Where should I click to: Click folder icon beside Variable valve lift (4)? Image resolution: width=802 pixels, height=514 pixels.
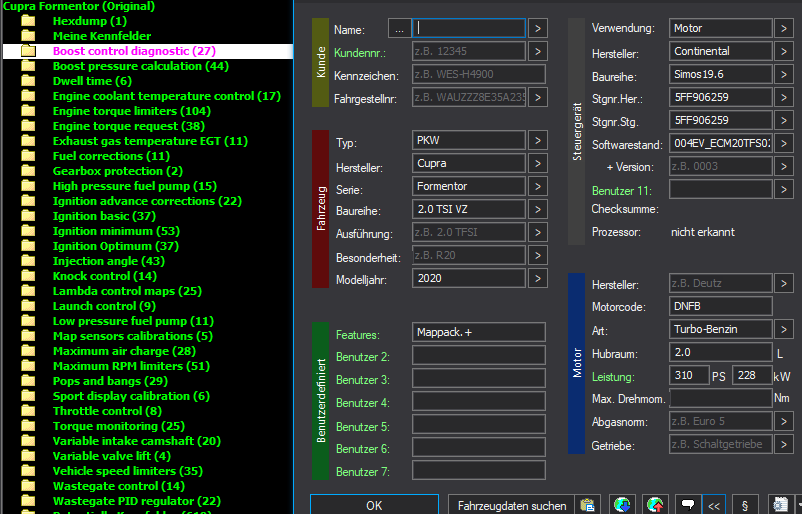point(28,456)
